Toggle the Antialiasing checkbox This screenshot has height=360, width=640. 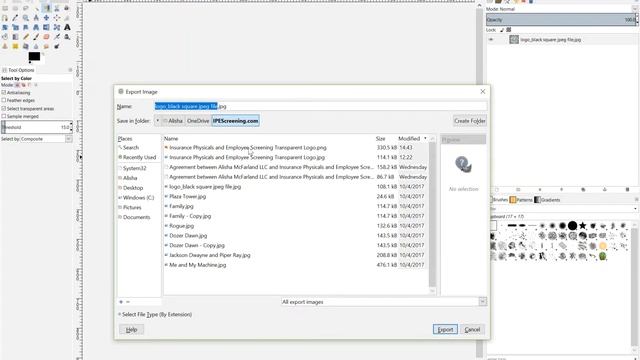tap(4, 93)
